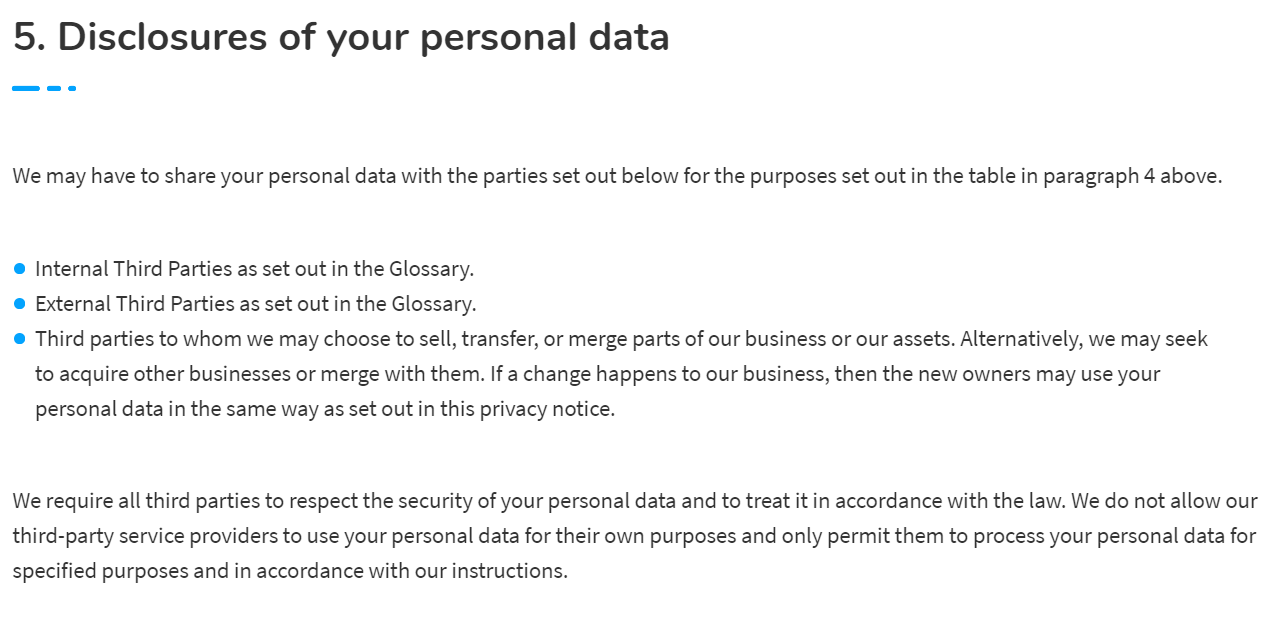
Task: Click the "5. Disclosures of your personal data" heading
Action: pos(341,38)
